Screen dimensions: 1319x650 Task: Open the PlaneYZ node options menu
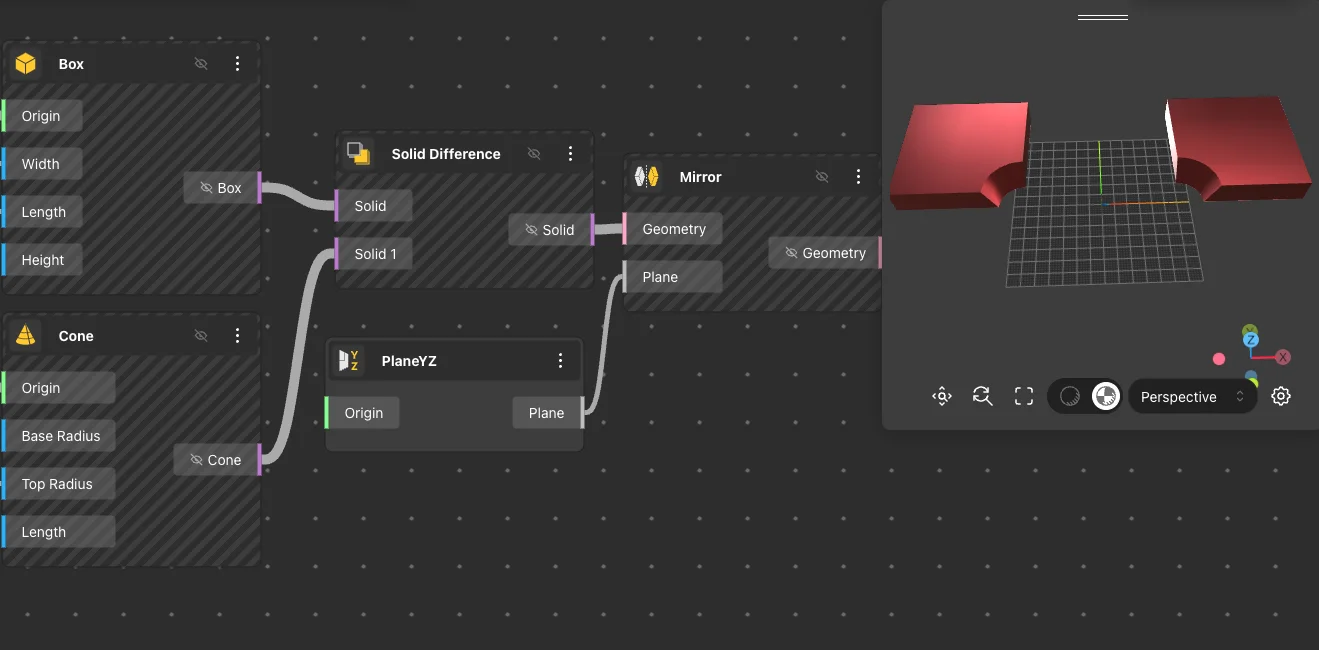(560, 361)
